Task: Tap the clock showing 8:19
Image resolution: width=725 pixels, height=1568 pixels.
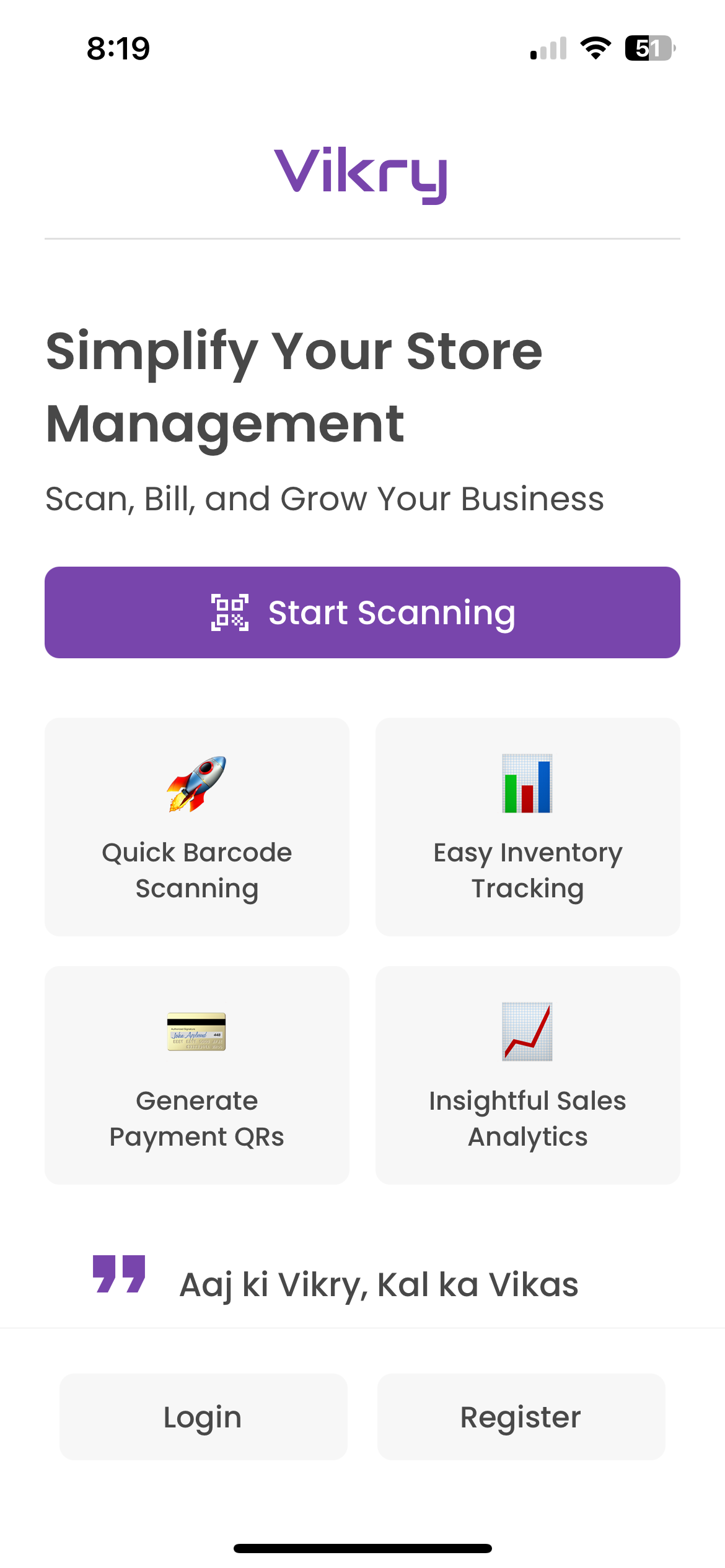Action: (x=118, y=49)
